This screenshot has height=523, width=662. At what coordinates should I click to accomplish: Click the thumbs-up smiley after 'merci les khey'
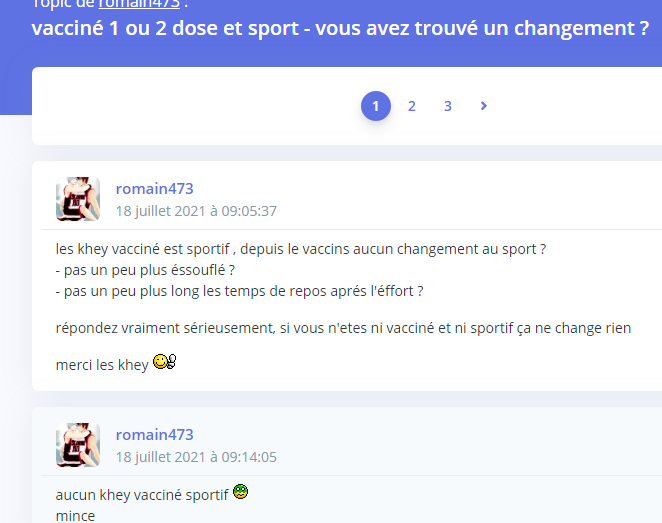tap(165, 362)
